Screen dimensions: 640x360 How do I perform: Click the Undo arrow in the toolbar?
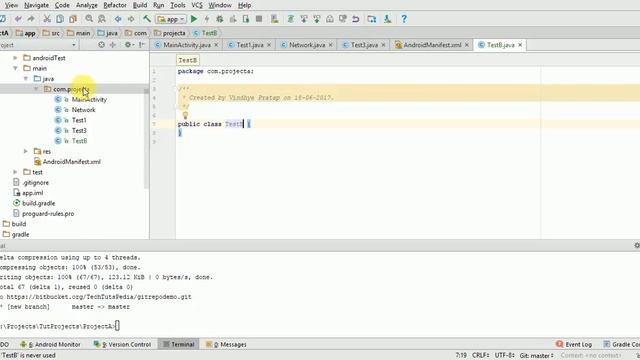[x=18, y=19]
